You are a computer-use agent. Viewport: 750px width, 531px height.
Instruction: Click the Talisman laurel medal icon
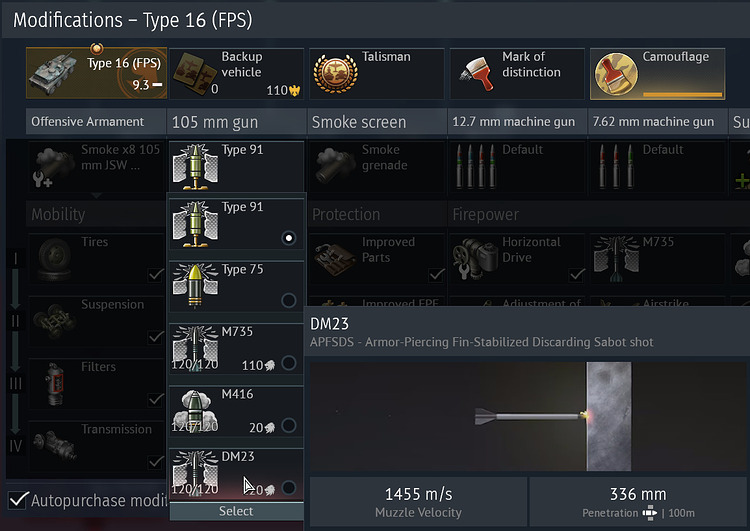335,74
